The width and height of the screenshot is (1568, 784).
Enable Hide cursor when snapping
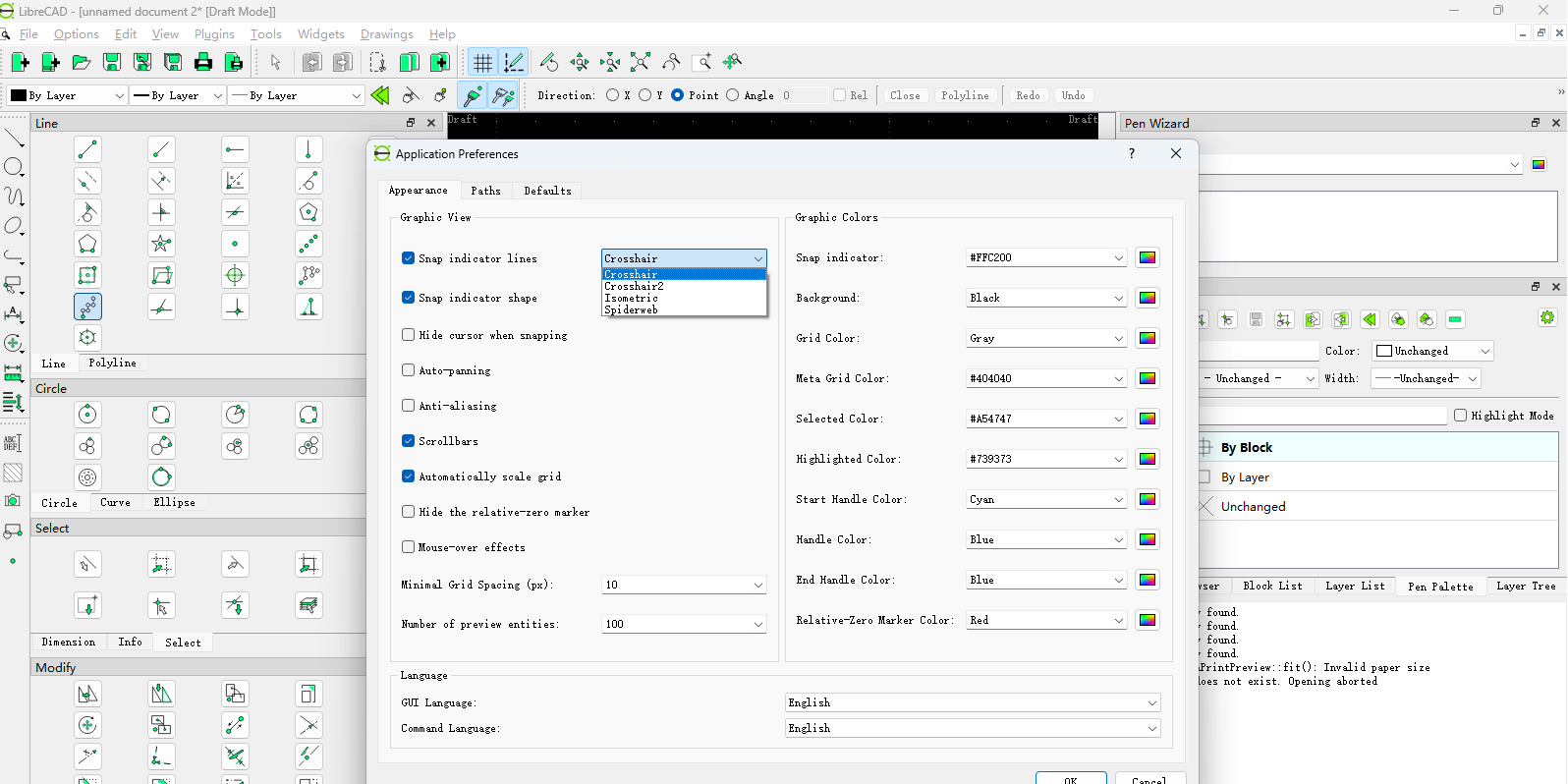[x=409, y=335]
